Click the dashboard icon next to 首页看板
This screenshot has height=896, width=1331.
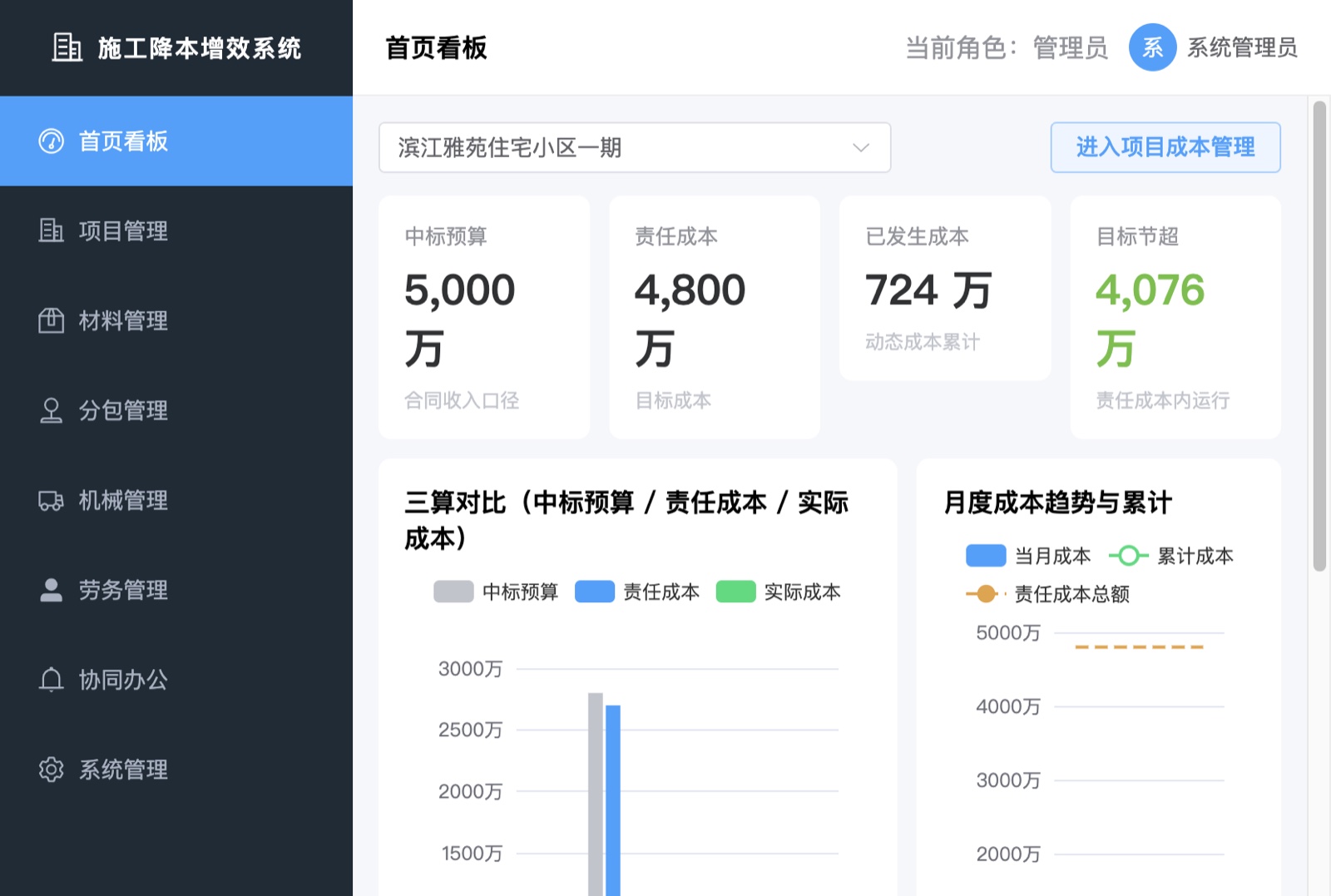52,141
